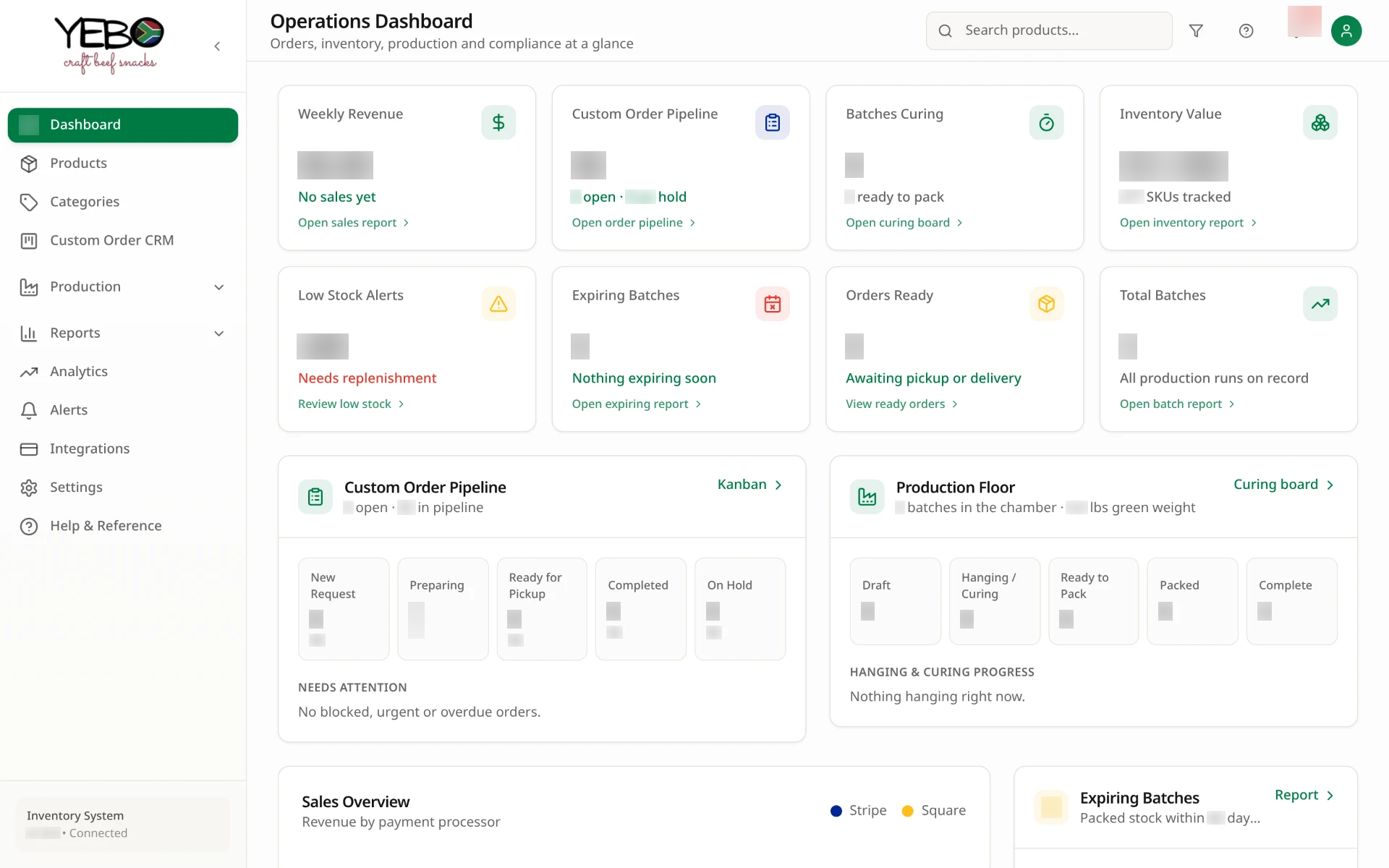
Task: Open expiring report link
Action: [637, 404]
